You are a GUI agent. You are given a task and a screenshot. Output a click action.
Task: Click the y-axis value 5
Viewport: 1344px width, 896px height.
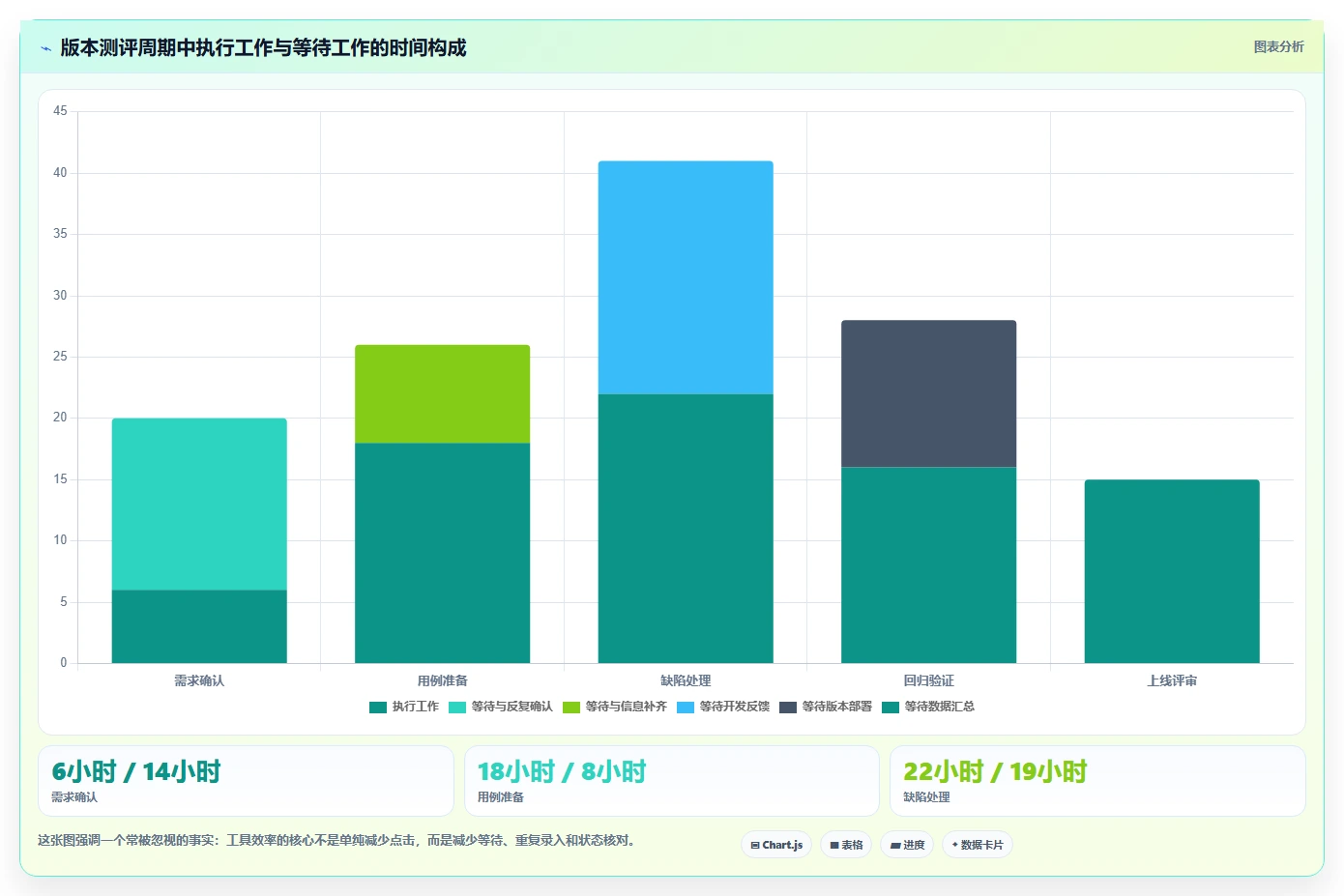(x=64, y=602)
